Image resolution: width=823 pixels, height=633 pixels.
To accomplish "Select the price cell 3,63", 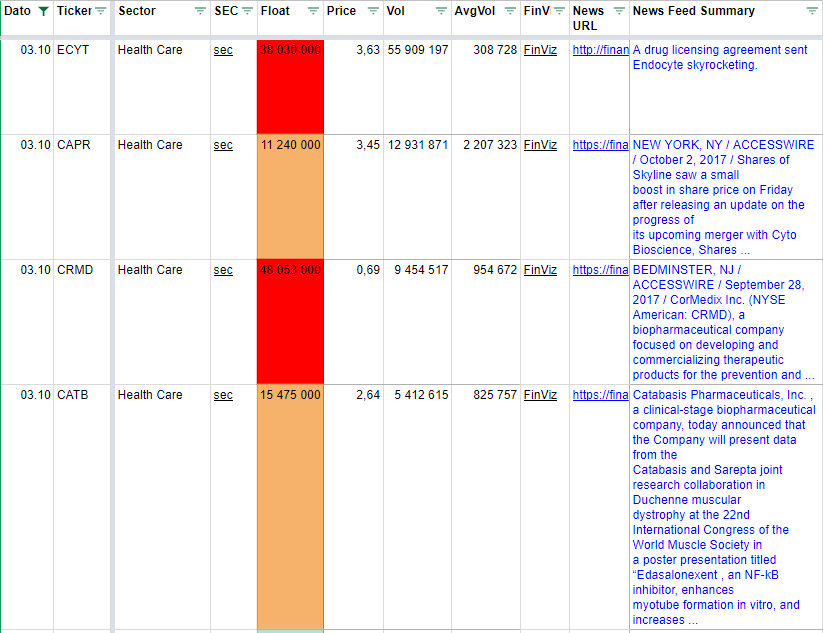I will (354, 87).
